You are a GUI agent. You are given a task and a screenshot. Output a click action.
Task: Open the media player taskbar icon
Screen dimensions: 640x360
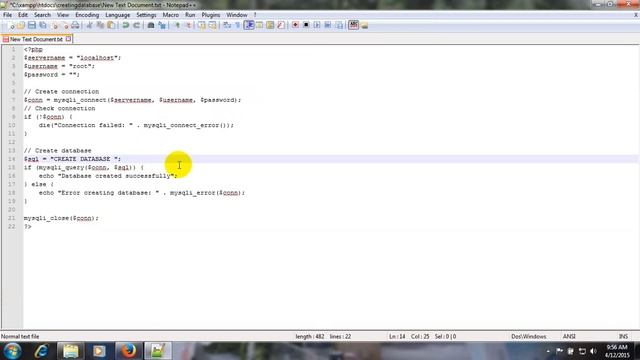[99, 351]
